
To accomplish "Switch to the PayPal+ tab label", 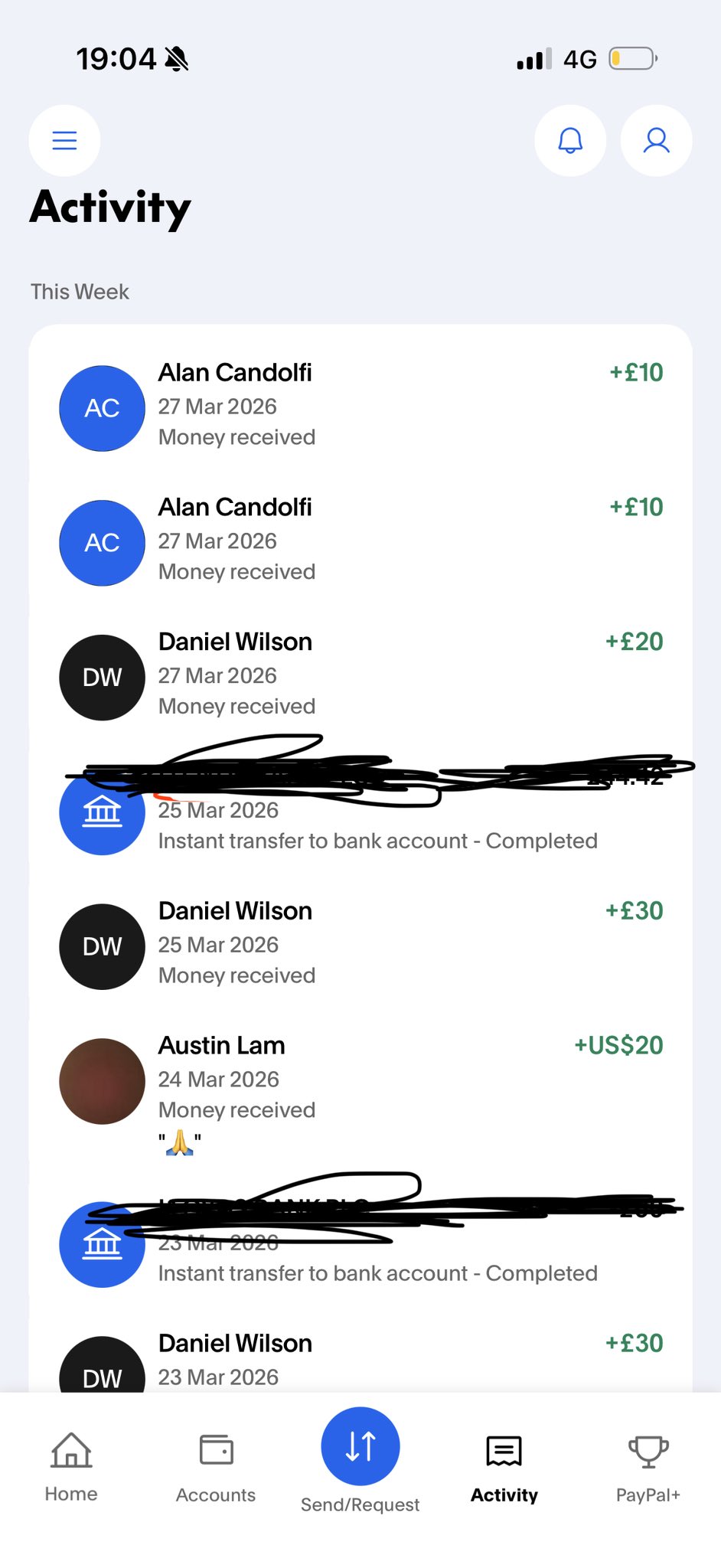I will [x=648, y=1494].
